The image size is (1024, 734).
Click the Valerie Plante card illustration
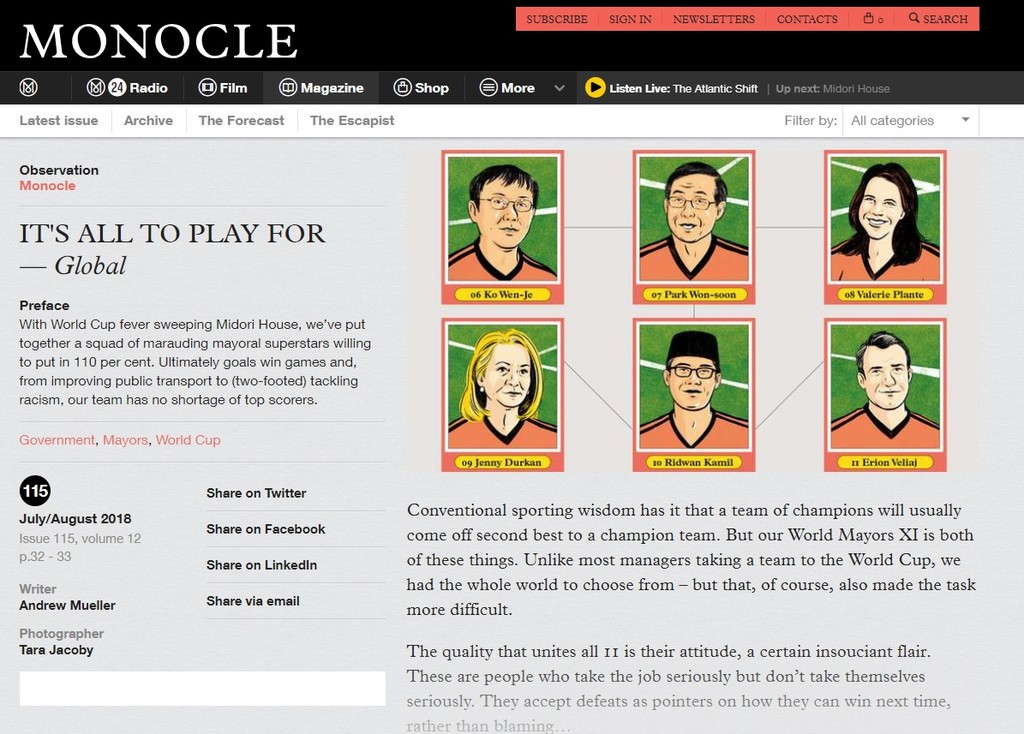[x=884, y=226]
